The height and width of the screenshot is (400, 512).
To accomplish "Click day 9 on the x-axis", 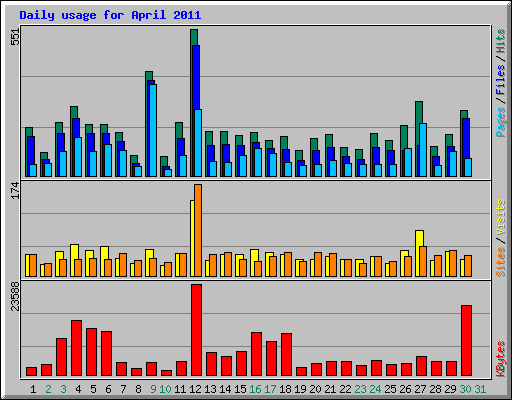I will tap(153, 389).
